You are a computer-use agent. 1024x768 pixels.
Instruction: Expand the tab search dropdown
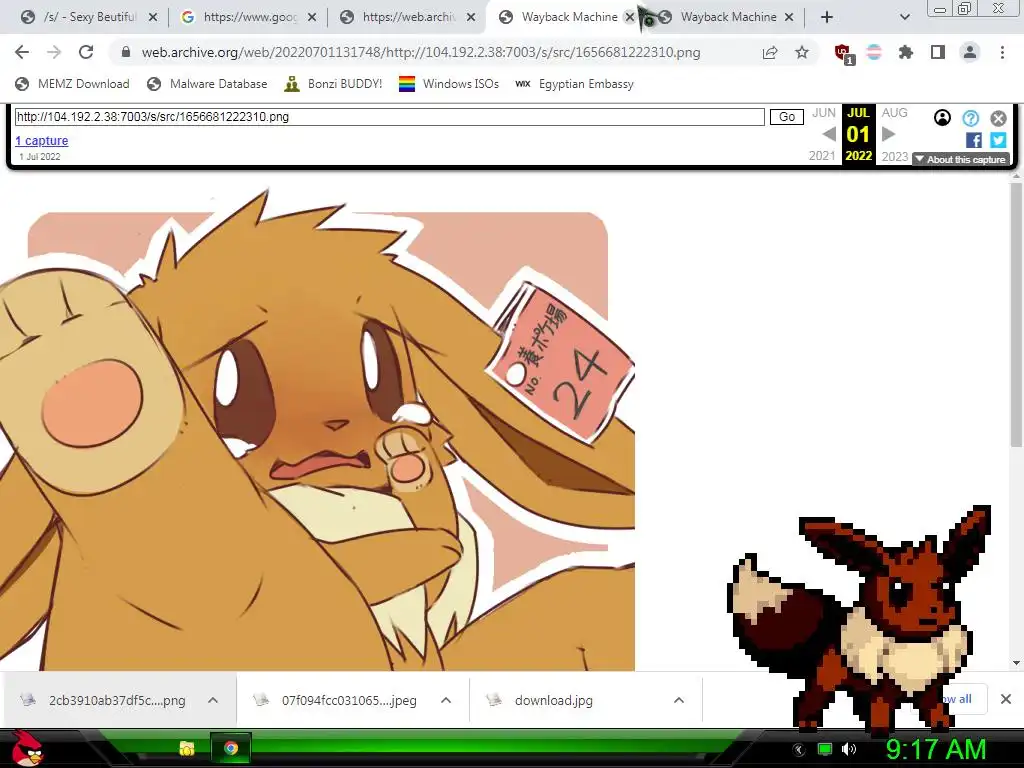tap(904, 18)
